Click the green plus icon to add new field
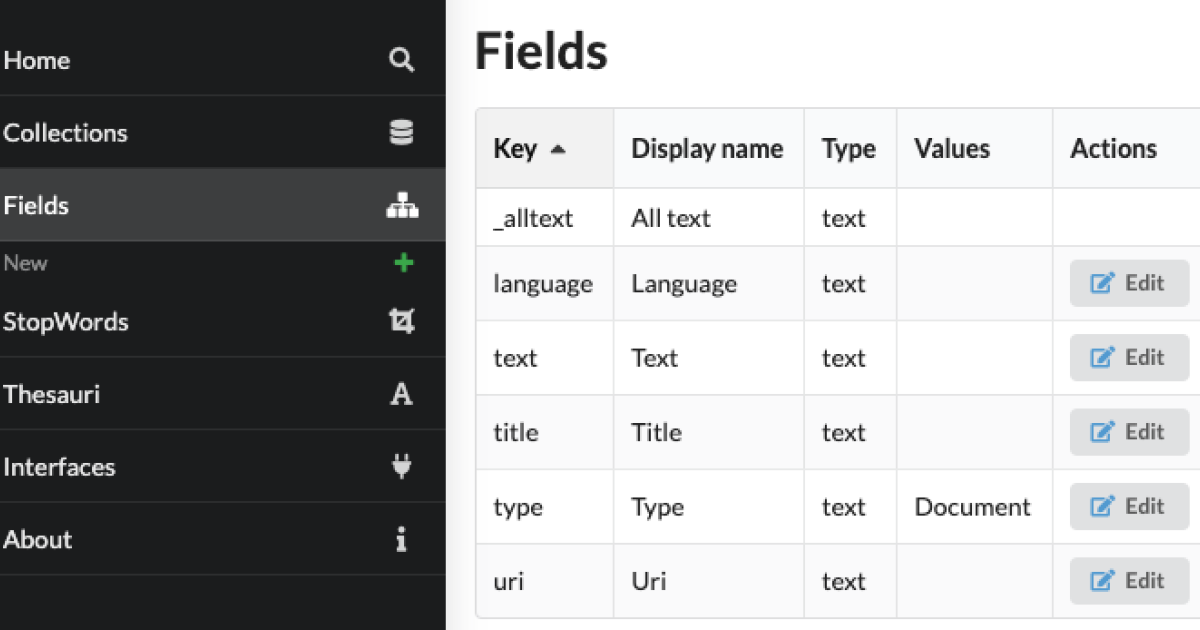Image resolution: width=1200 pixels, height=630 pixels. click(403, 262)
